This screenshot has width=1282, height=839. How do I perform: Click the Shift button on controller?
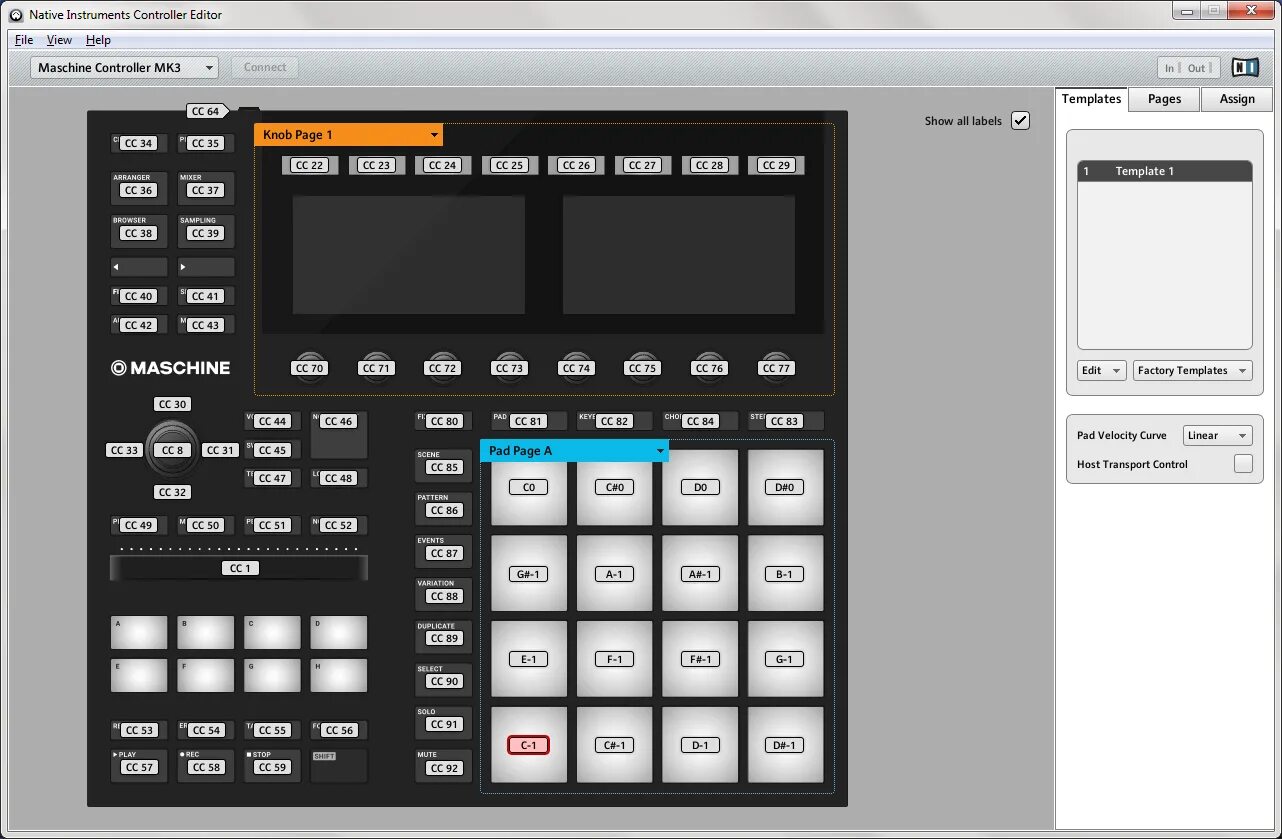click(x=339, y=765)
